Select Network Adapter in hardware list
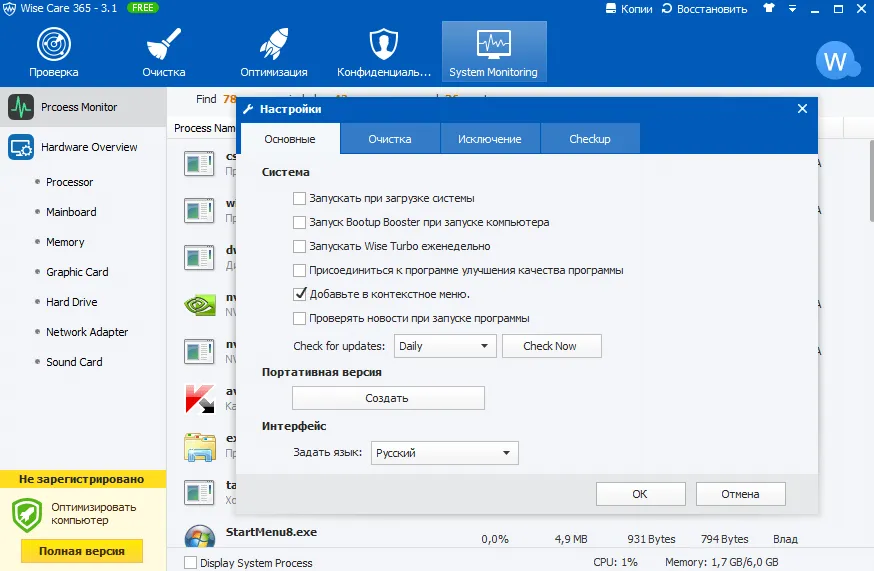874x571 pixels. coord(87,332)
